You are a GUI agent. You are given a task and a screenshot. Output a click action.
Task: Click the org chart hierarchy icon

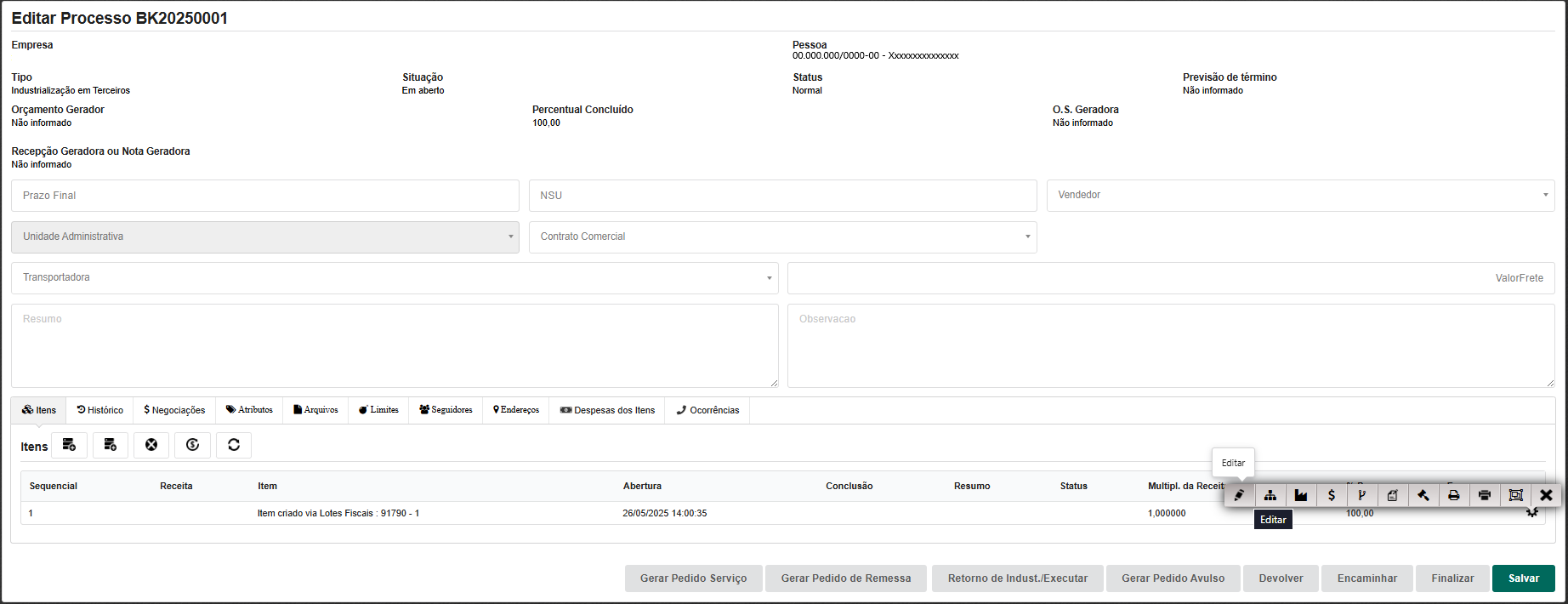[x=1270, y=495]
